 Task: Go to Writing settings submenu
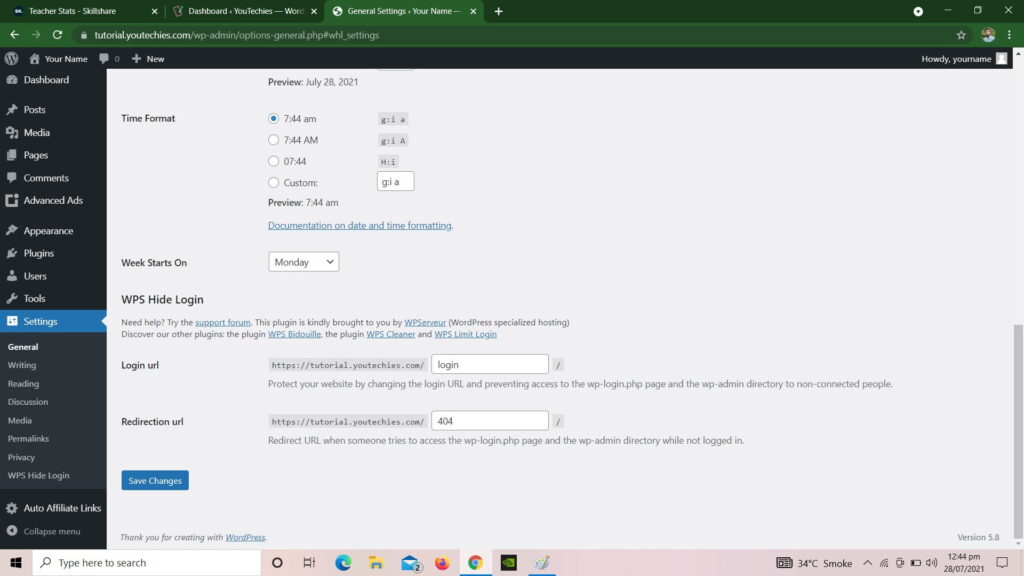[x=22, y=365]
